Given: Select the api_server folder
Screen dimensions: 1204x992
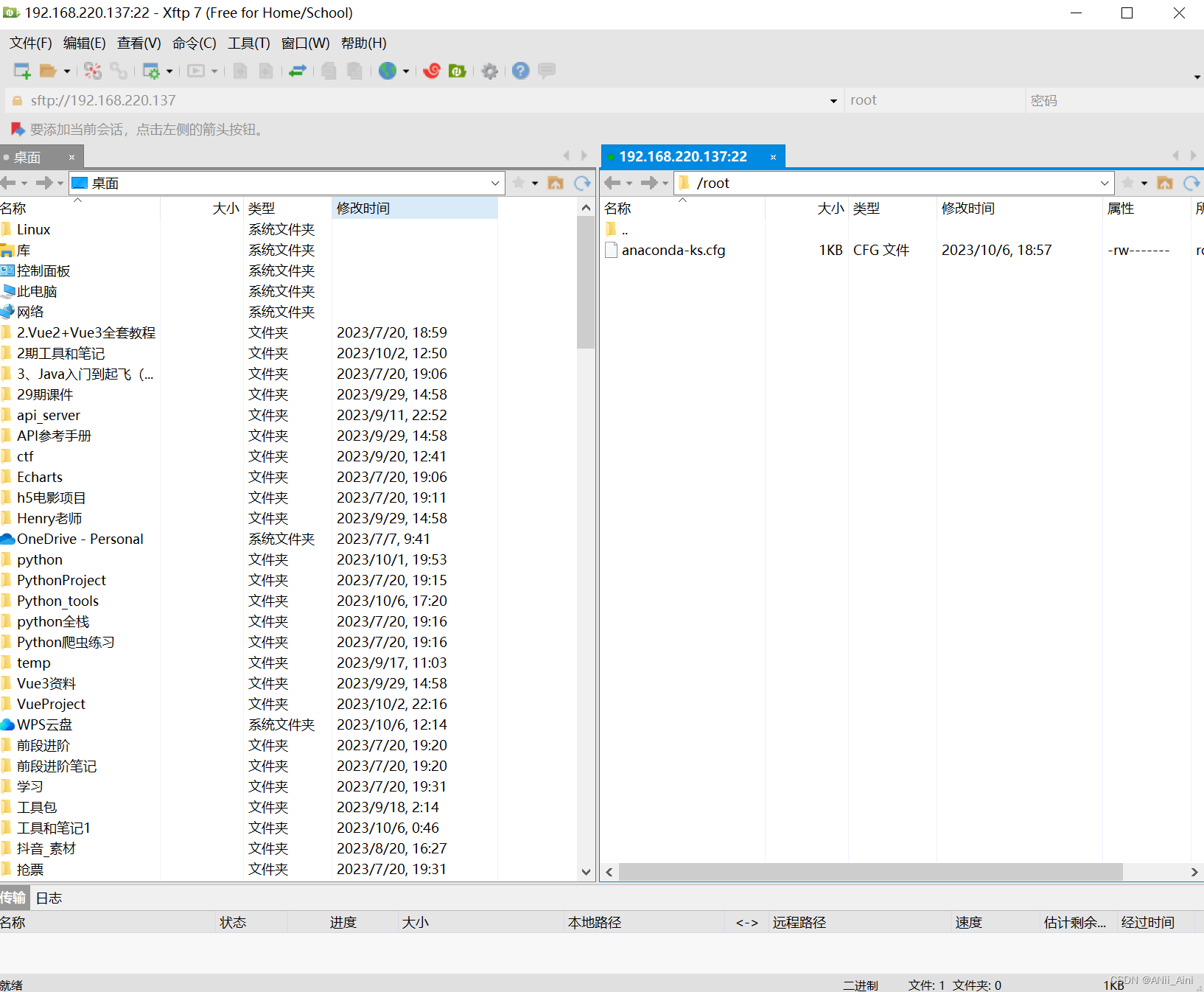Looking at the screenshot, I should point(48,416).
